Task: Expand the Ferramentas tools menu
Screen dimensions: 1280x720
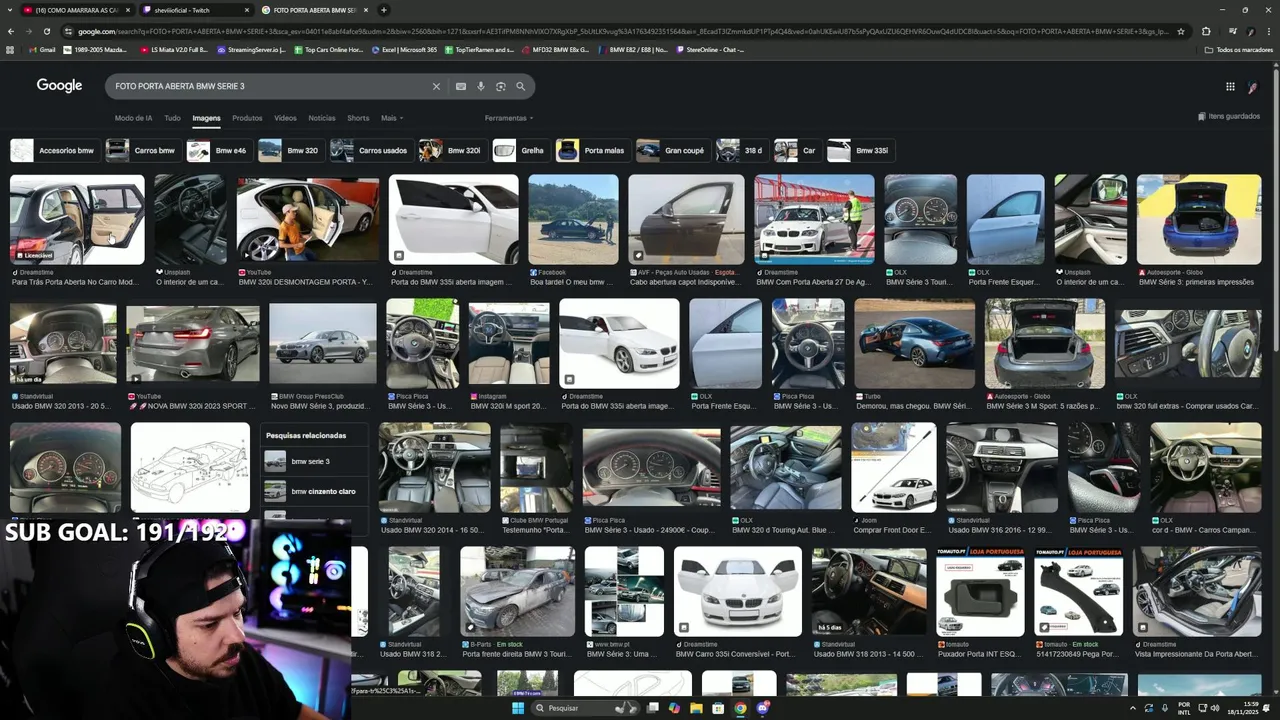Action: [509, 118]
